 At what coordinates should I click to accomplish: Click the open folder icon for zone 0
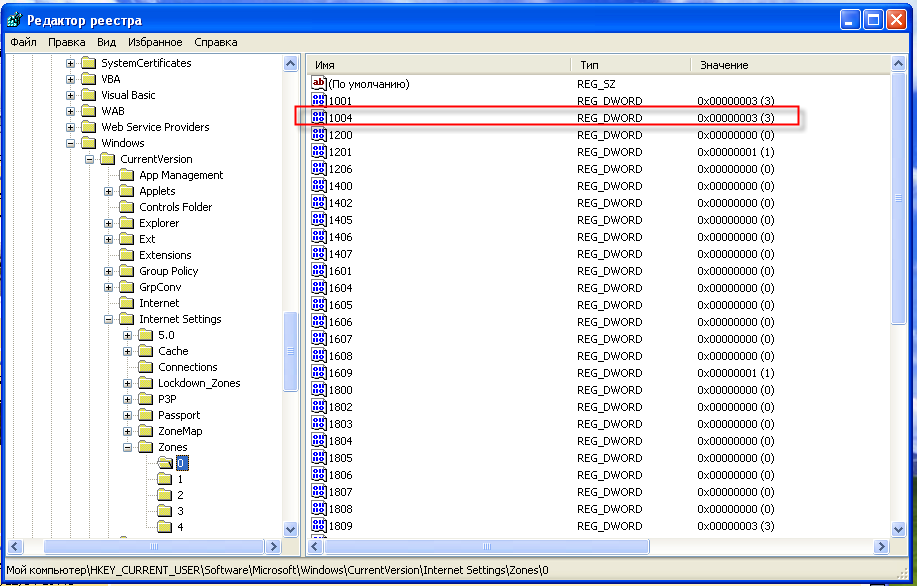tap(165, 463)
